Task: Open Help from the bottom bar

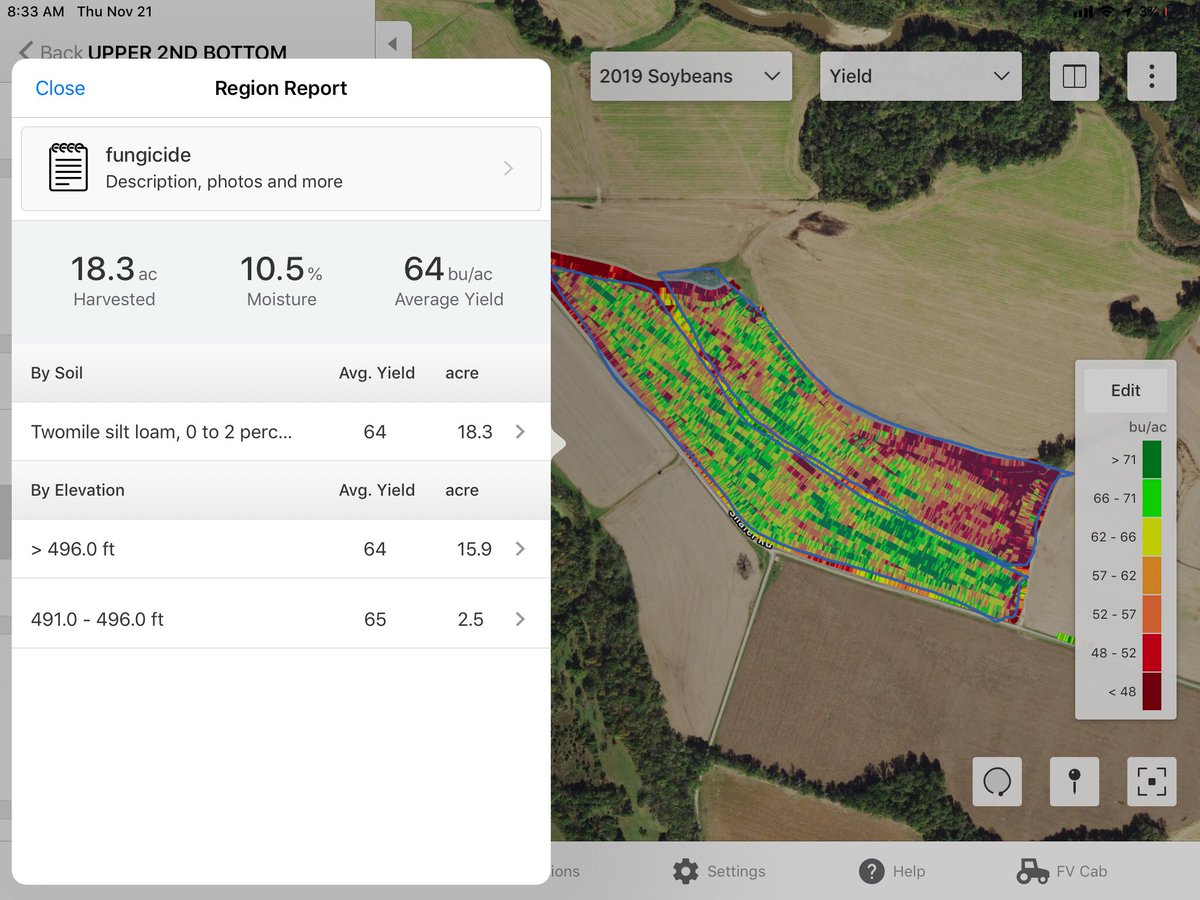Action: [893, 871]
